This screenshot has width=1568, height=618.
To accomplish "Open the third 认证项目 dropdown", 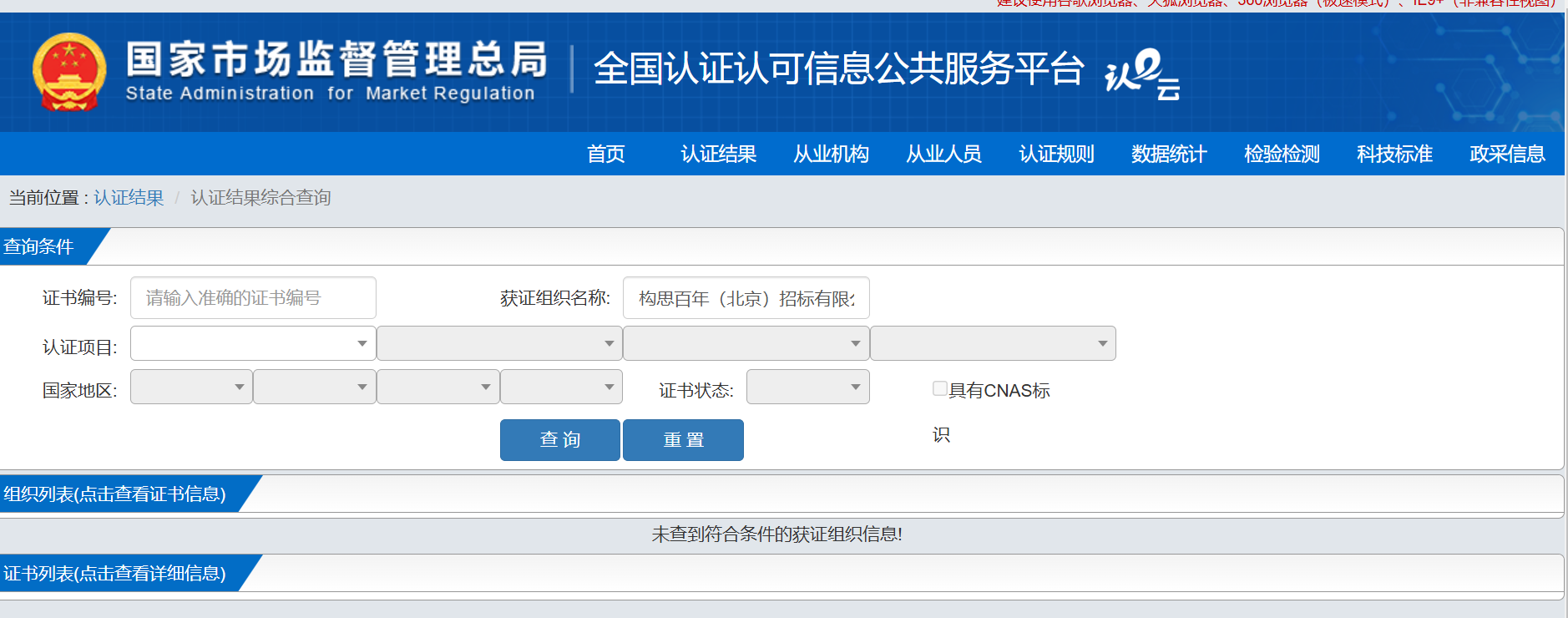I will [746, 343].
